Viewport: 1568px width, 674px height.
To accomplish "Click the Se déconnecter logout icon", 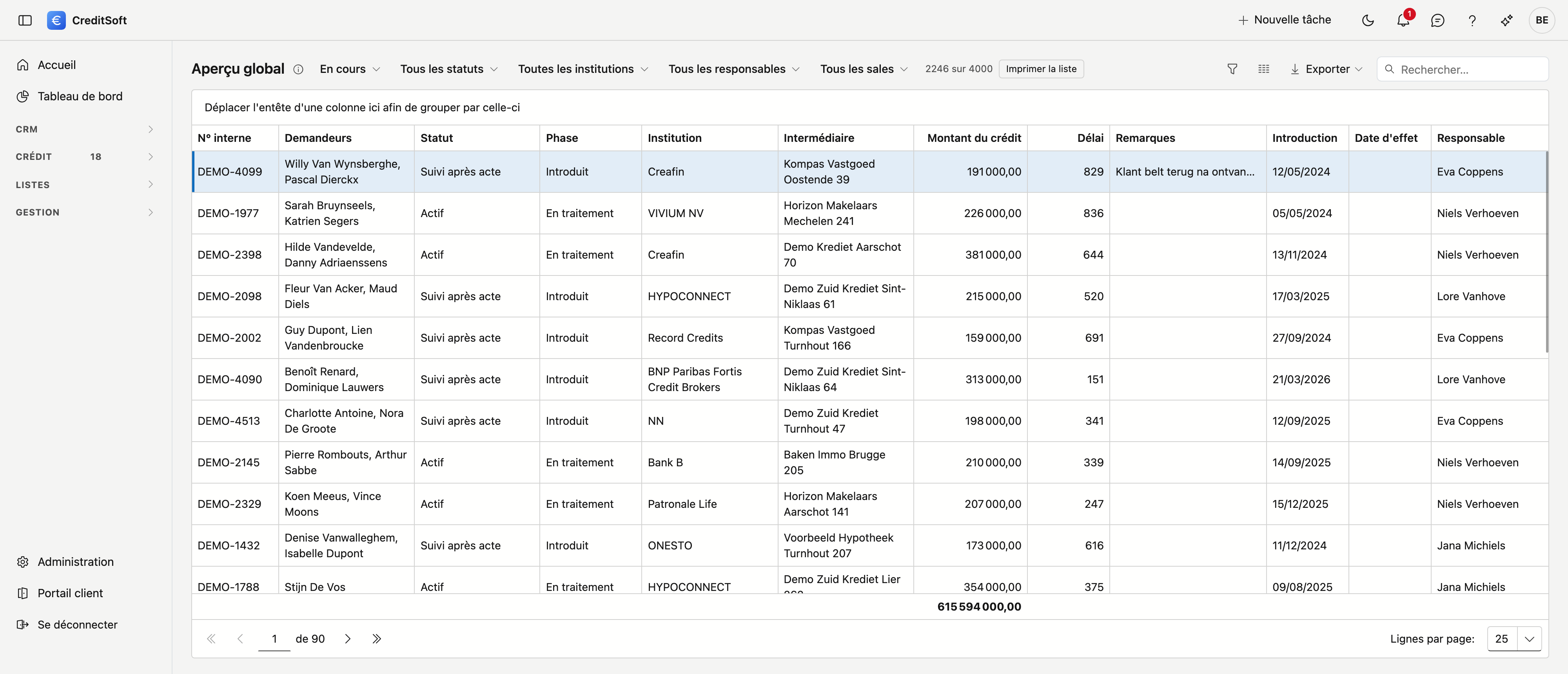I will pyautogui.click(x=22, y=625).
